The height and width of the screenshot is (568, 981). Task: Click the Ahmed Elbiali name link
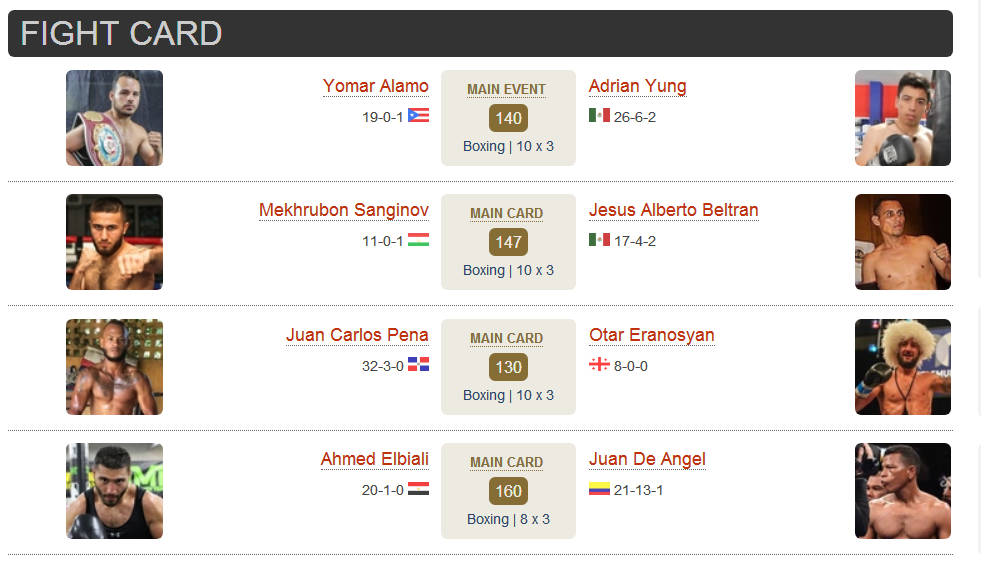tap(375, 459)
